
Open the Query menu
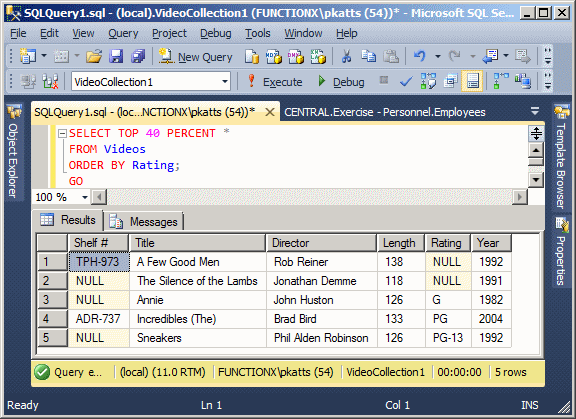123,33
